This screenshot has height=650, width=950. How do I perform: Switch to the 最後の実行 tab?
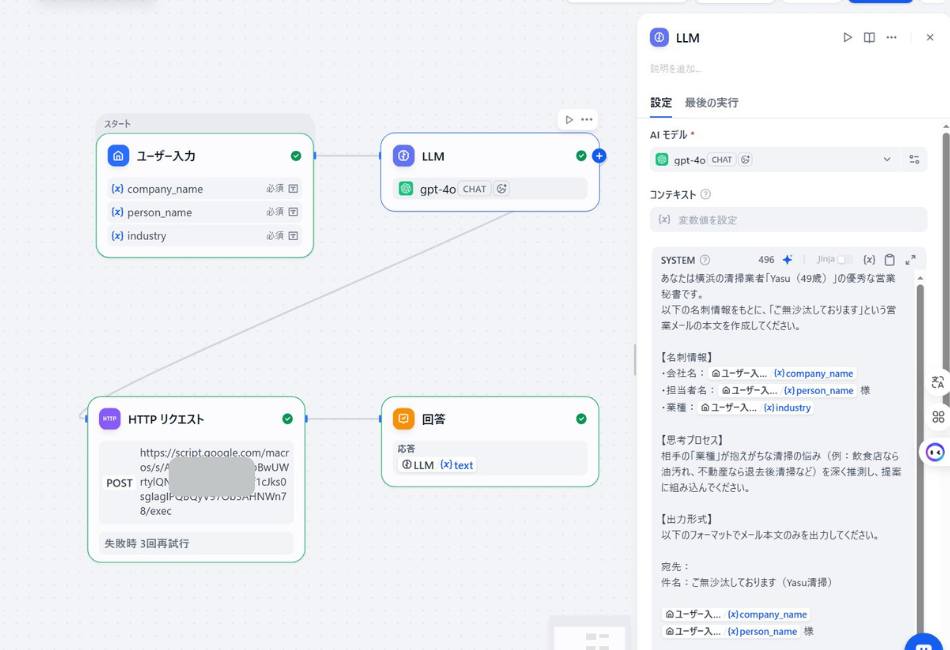711,103
